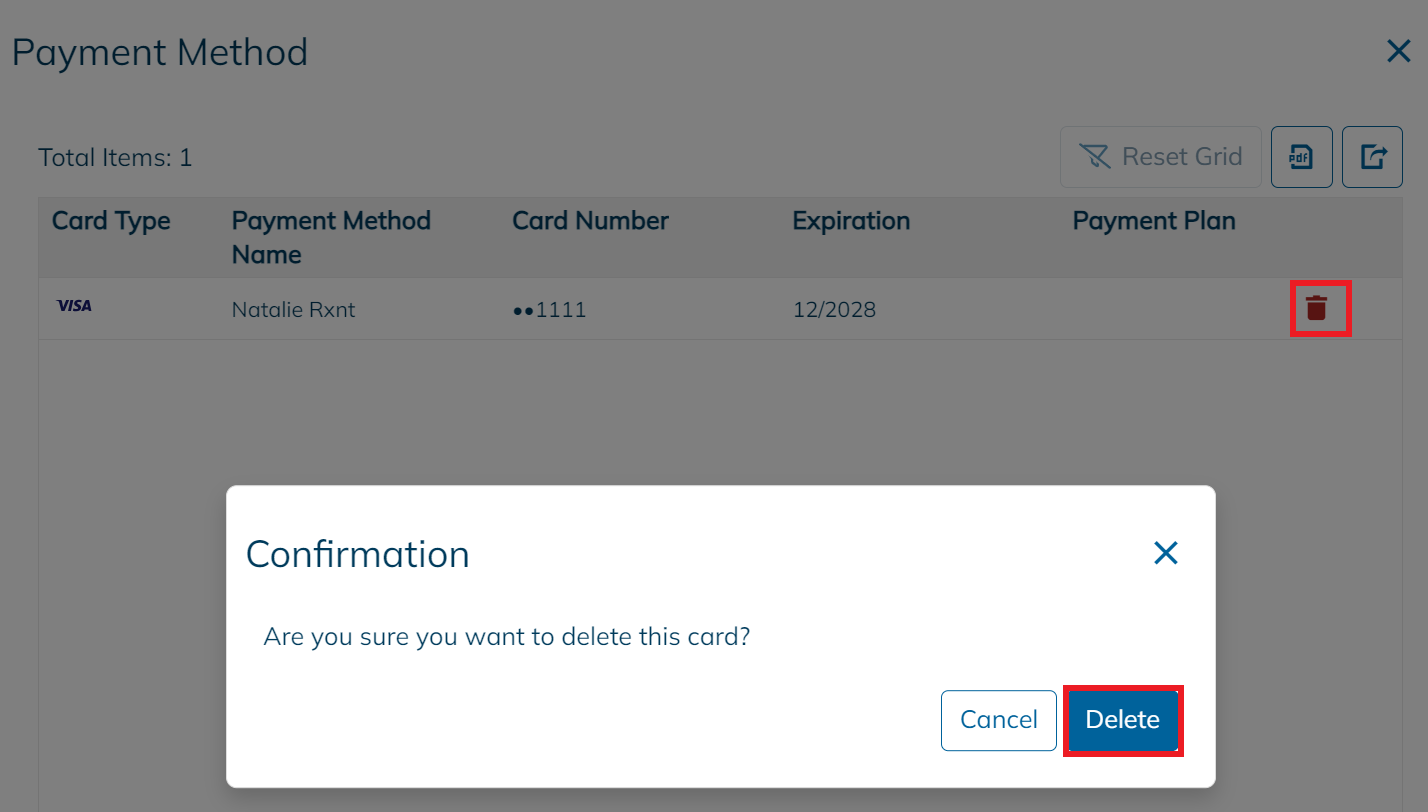Click the Reset Grid button label
The height and width of the screenshot is (812, 1428).
(1182, 157)
